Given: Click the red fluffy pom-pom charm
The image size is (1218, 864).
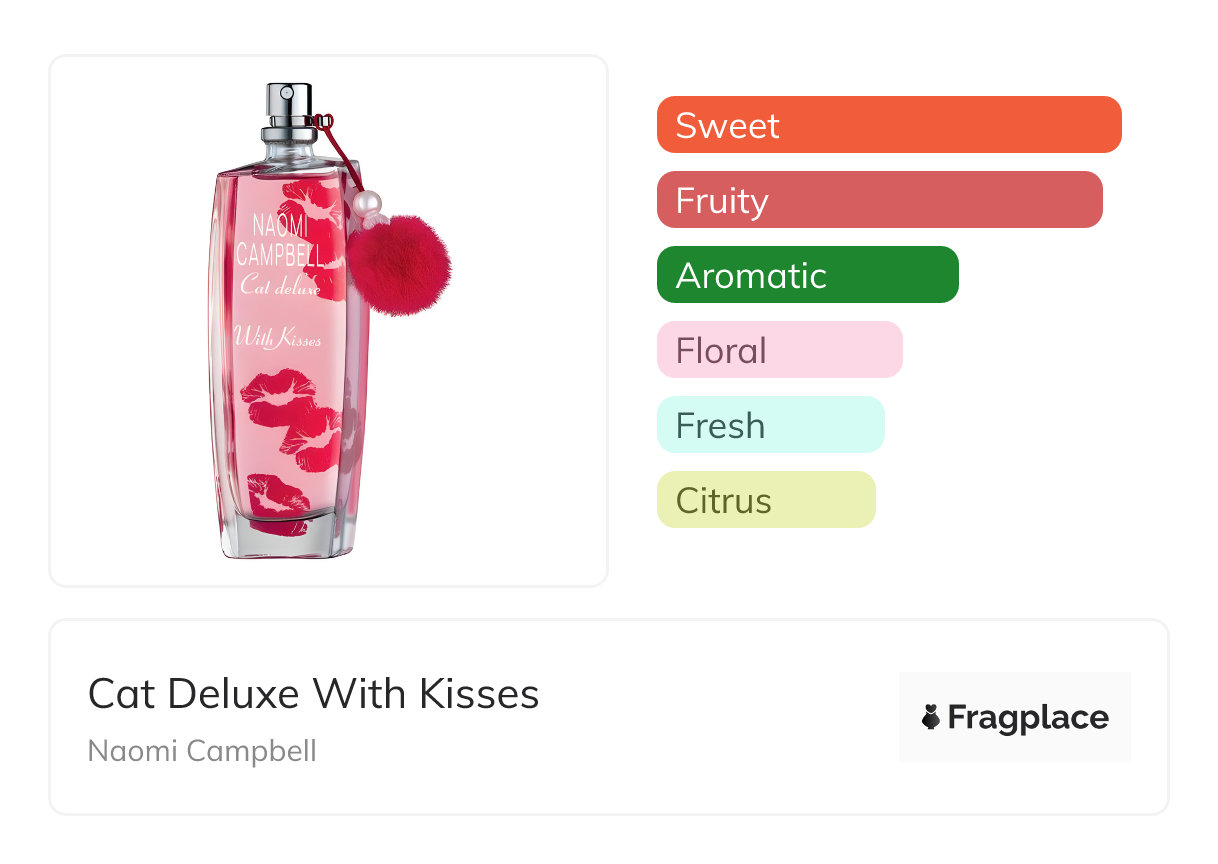Looking at the screenshot, I should click(398, 263).
